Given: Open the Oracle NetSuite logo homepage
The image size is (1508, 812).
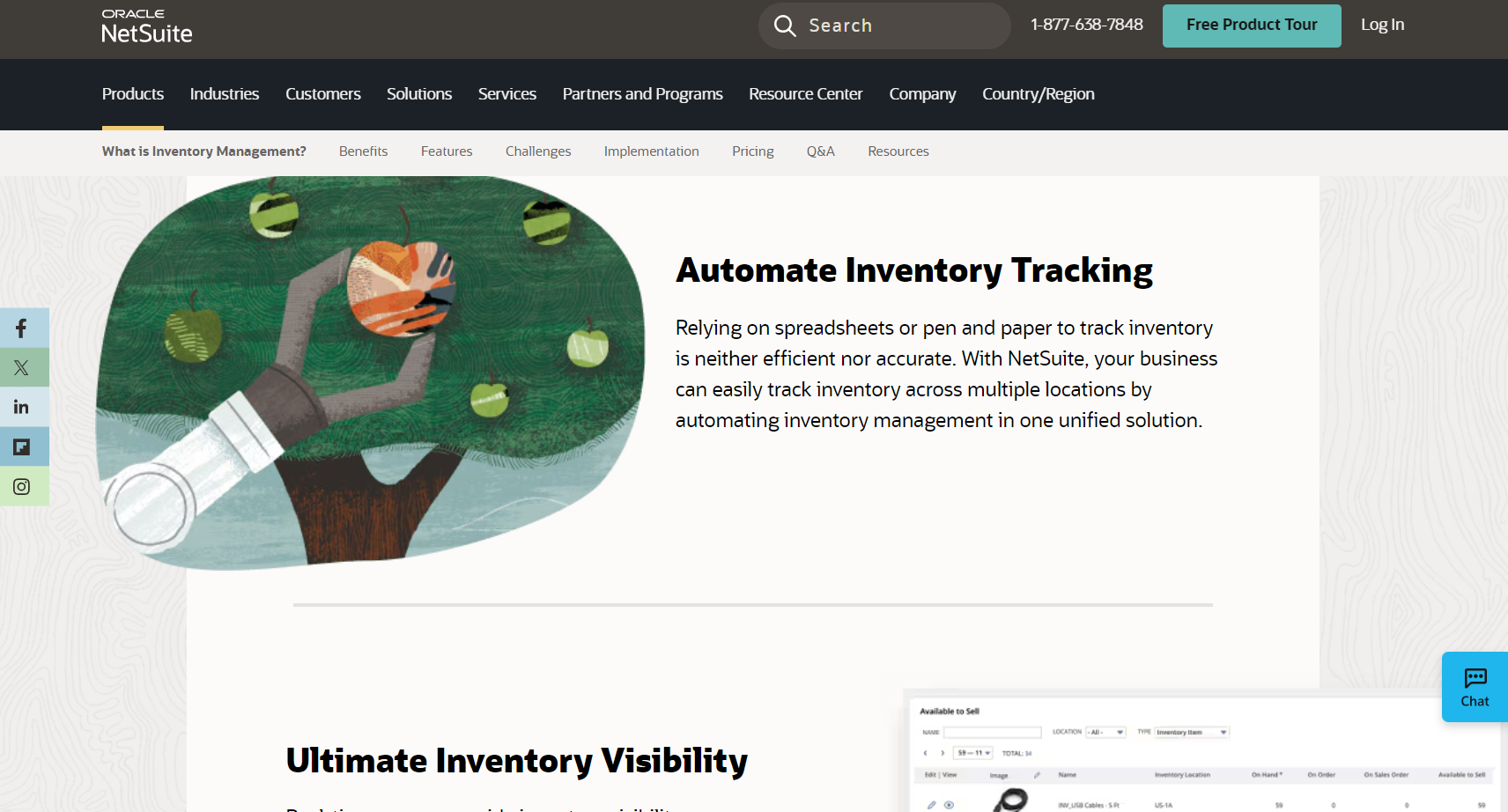Looking at the screenshot, I should pyautogui.click(x=146, y=27).
